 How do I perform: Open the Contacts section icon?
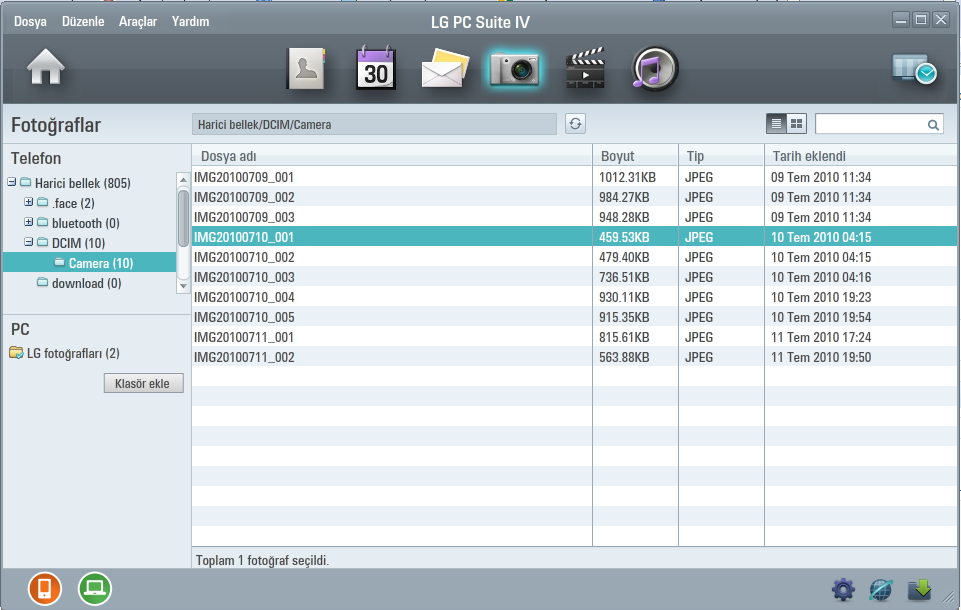pyautogui.click(x=307, y=69)
